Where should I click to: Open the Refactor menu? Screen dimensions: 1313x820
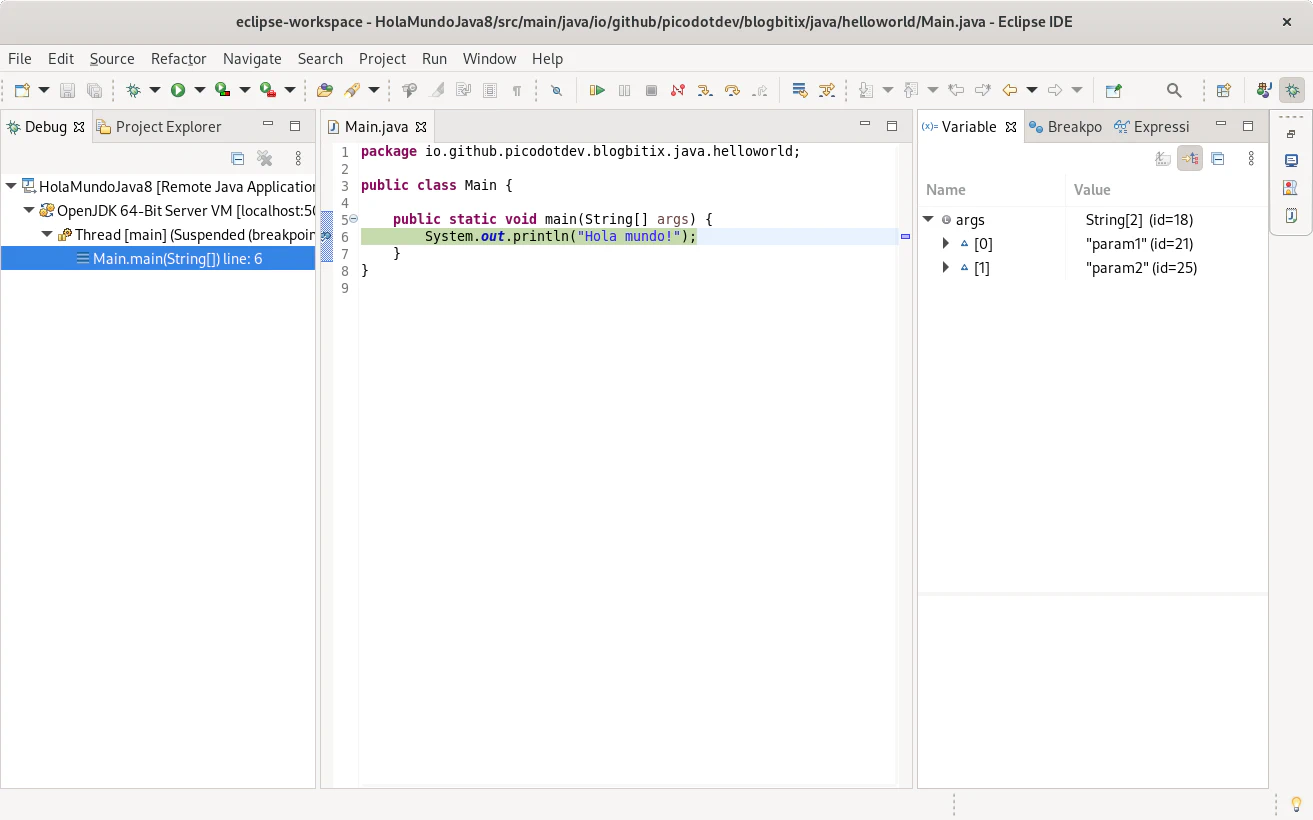pyautogui.click(x=178, y=59)
